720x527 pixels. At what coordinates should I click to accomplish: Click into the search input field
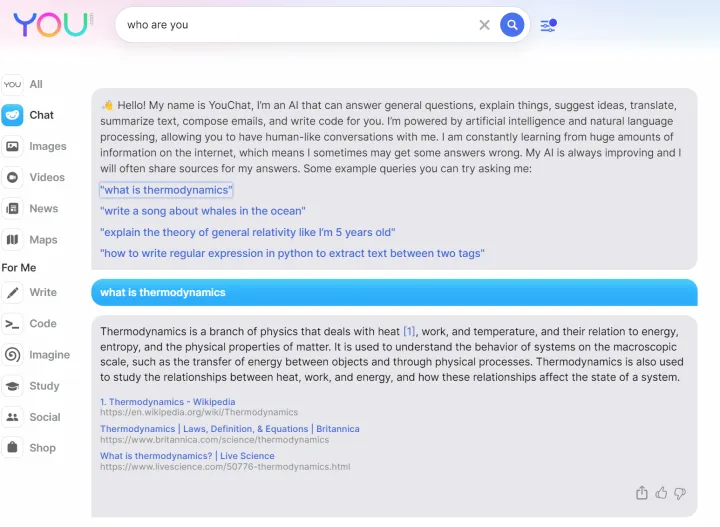(295, 25)
